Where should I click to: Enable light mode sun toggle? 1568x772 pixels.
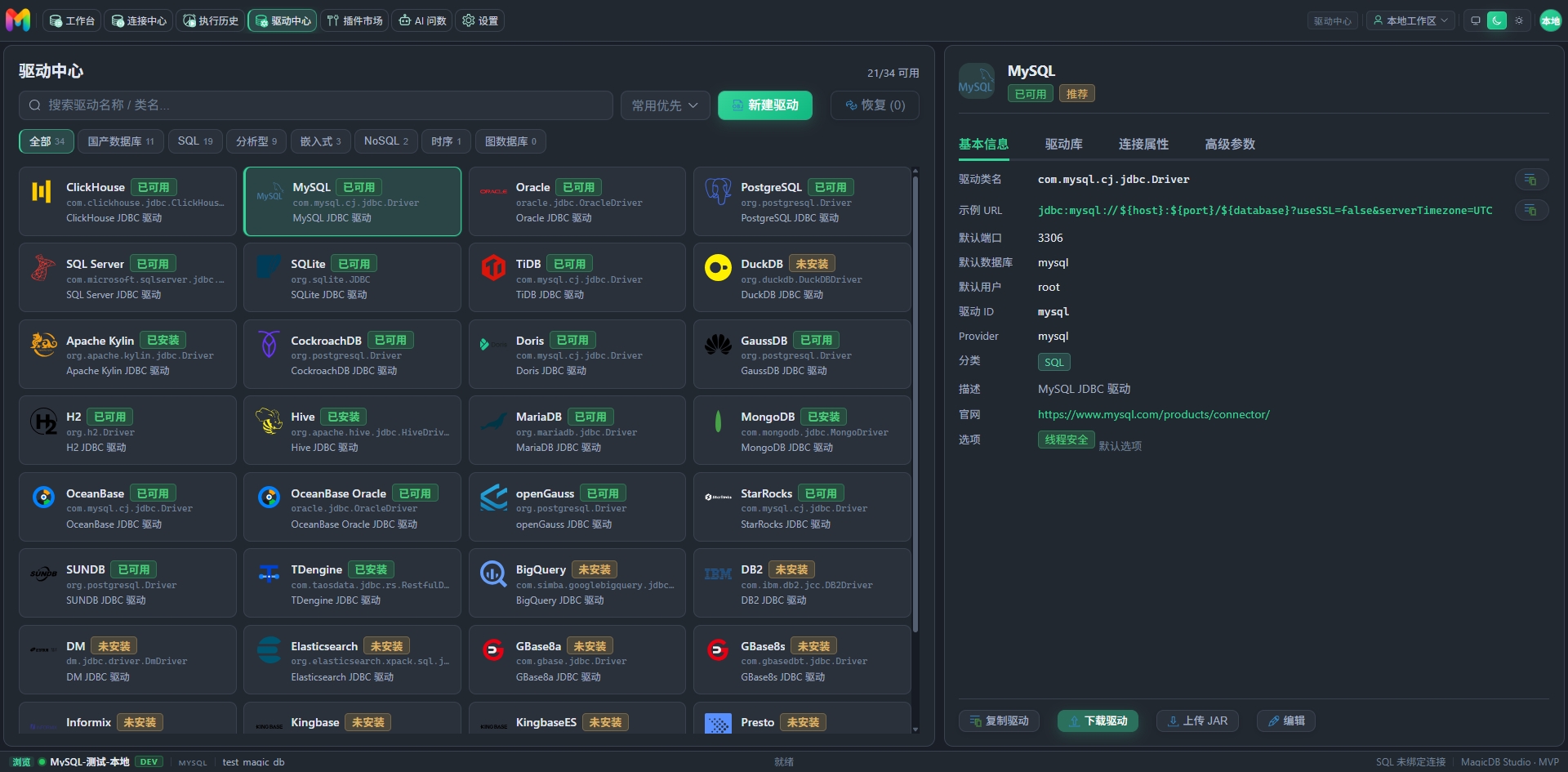click(1519, 20)
